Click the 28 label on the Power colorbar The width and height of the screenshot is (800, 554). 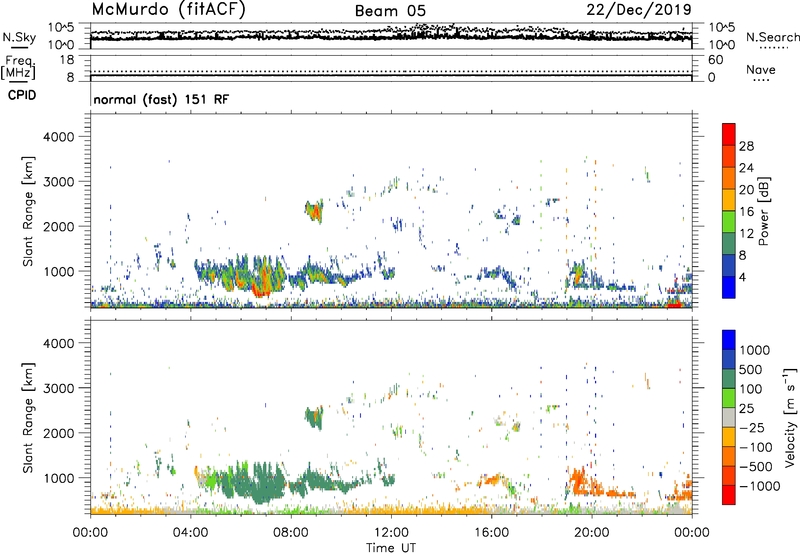coord(746,146)
